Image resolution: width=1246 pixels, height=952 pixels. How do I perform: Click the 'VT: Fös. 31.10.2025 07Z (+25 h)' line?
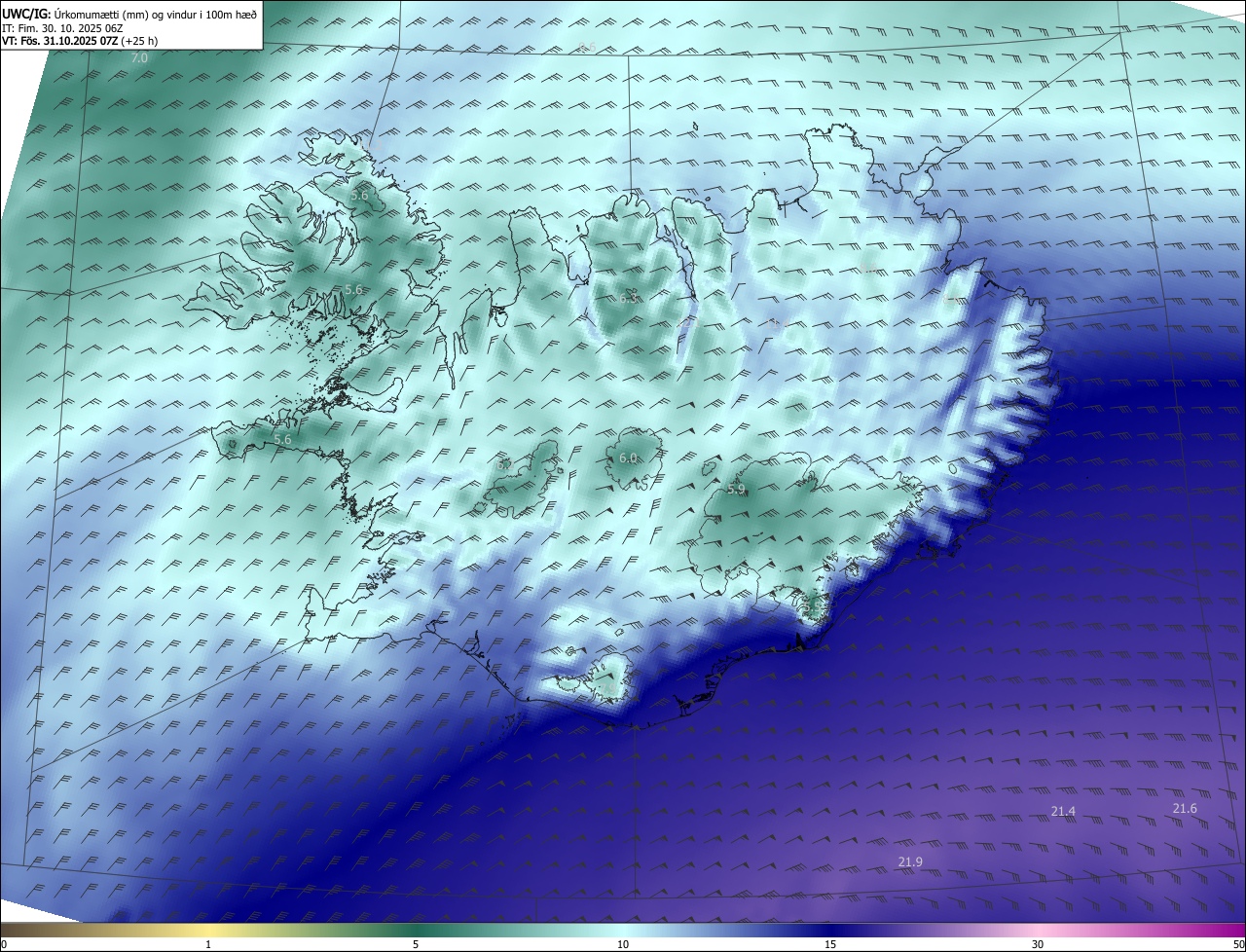80,41
